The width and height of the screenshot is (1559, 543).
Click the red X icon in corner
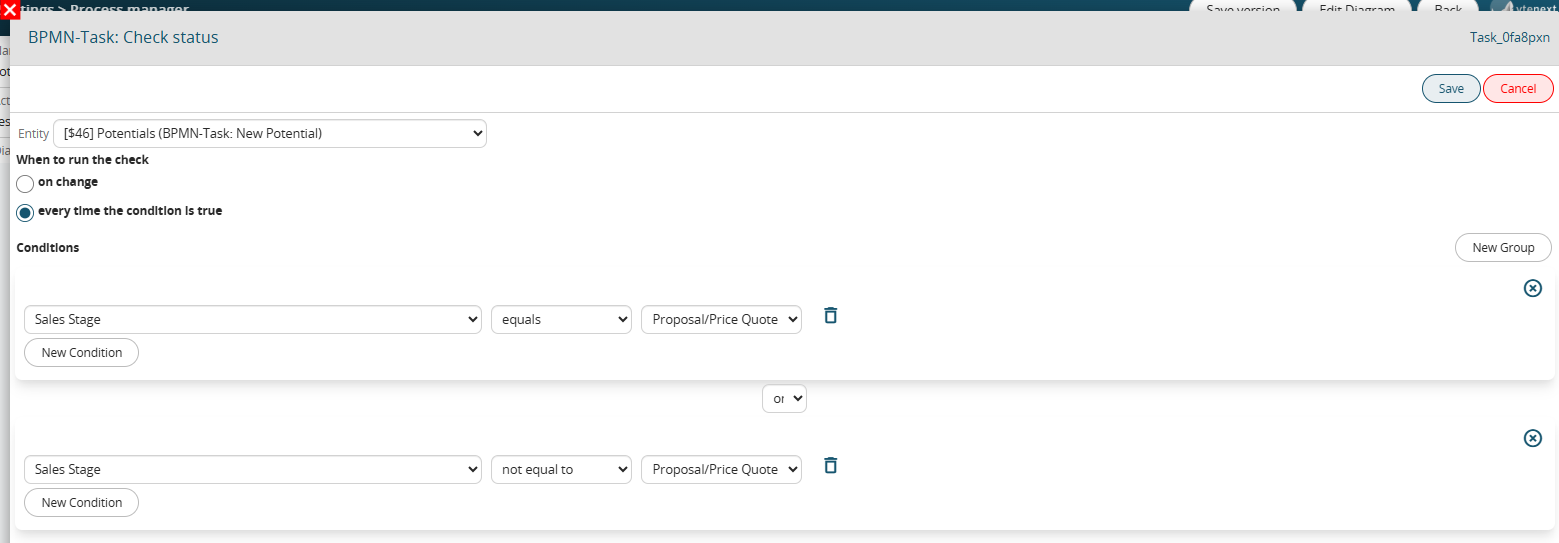pyautogui.click(x=10, y=10)
